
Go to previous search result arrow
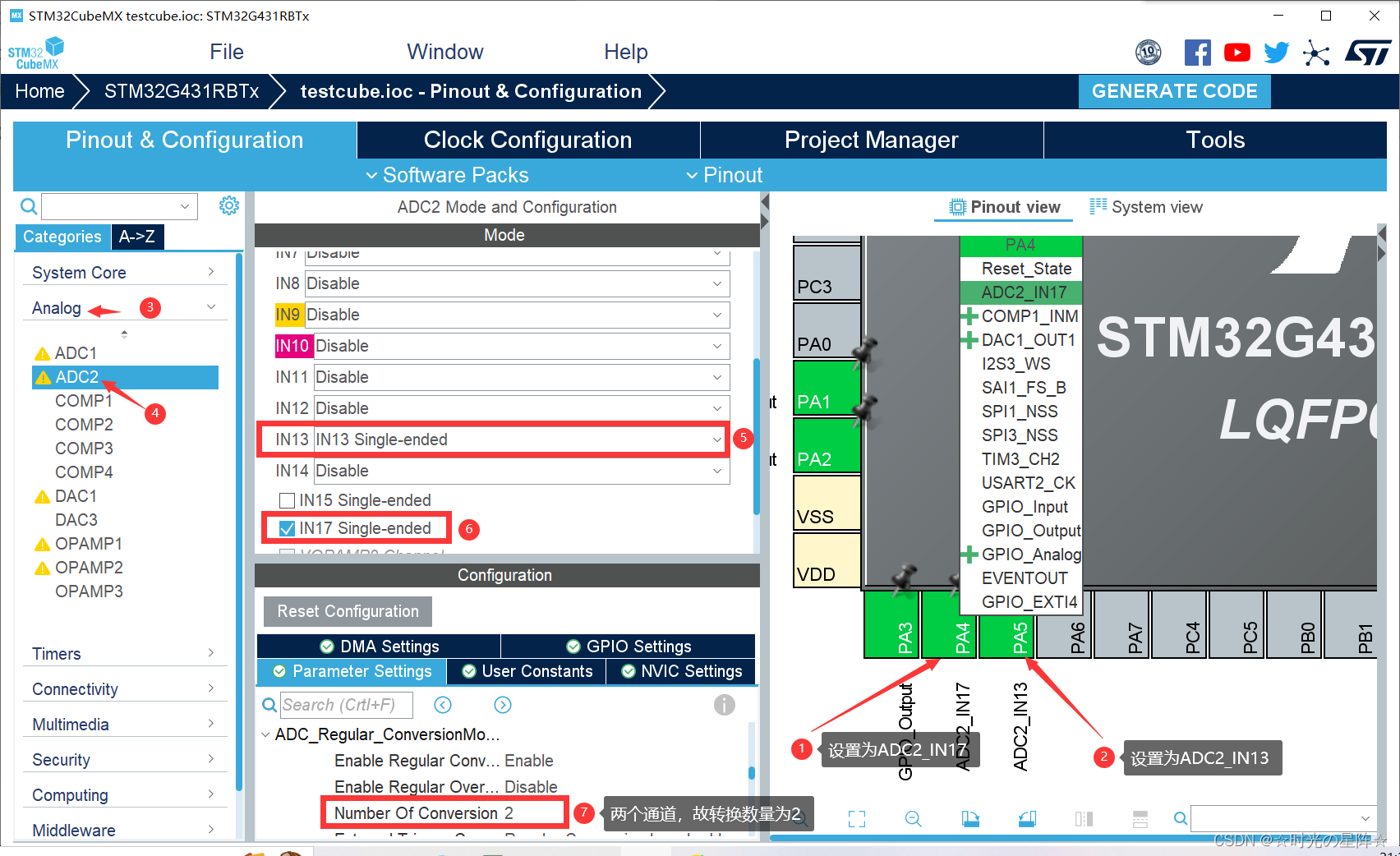[x=443, y=705]
